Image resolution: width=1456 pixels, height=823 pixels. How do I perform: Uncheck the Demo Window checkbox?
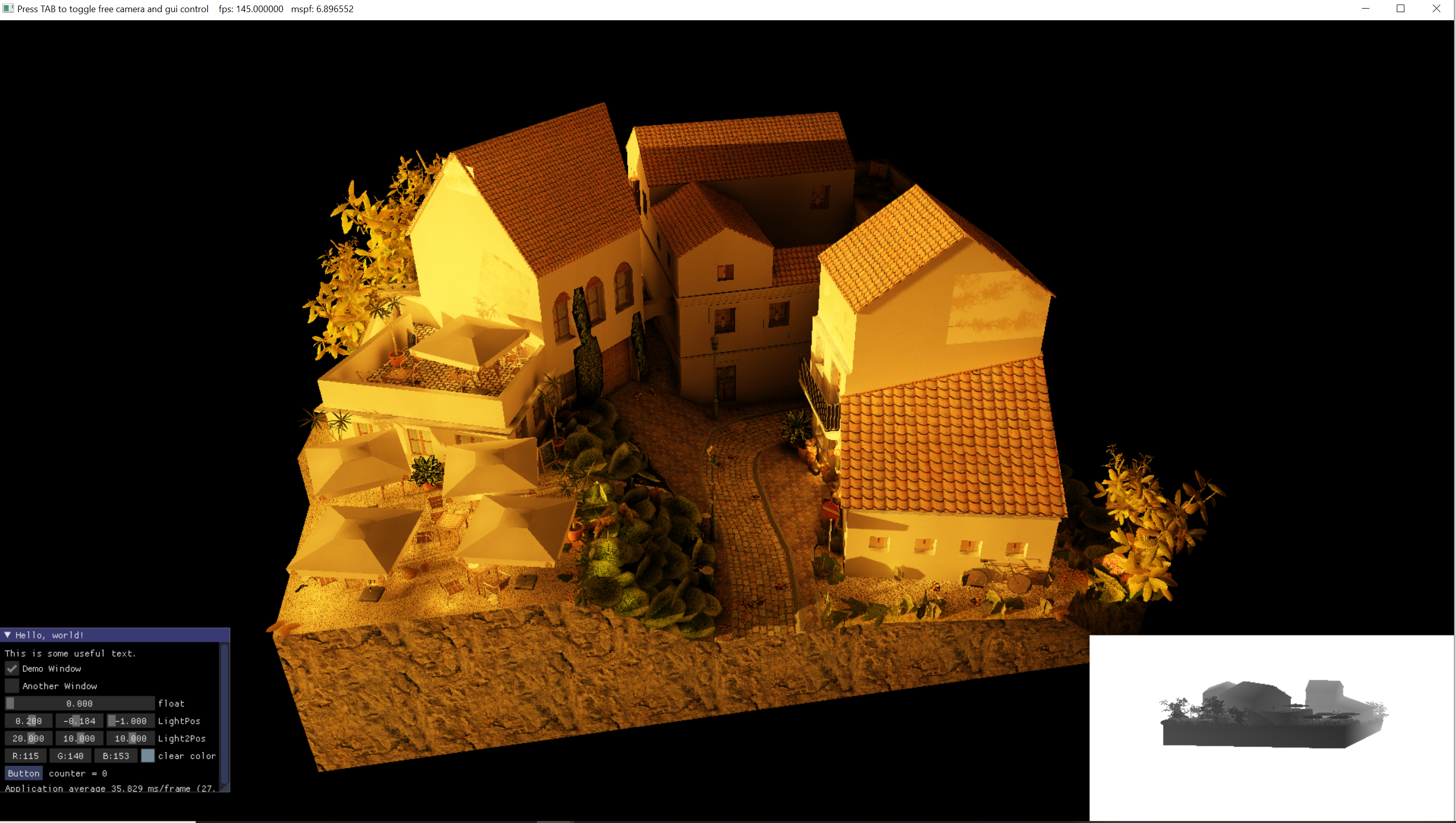12,668
